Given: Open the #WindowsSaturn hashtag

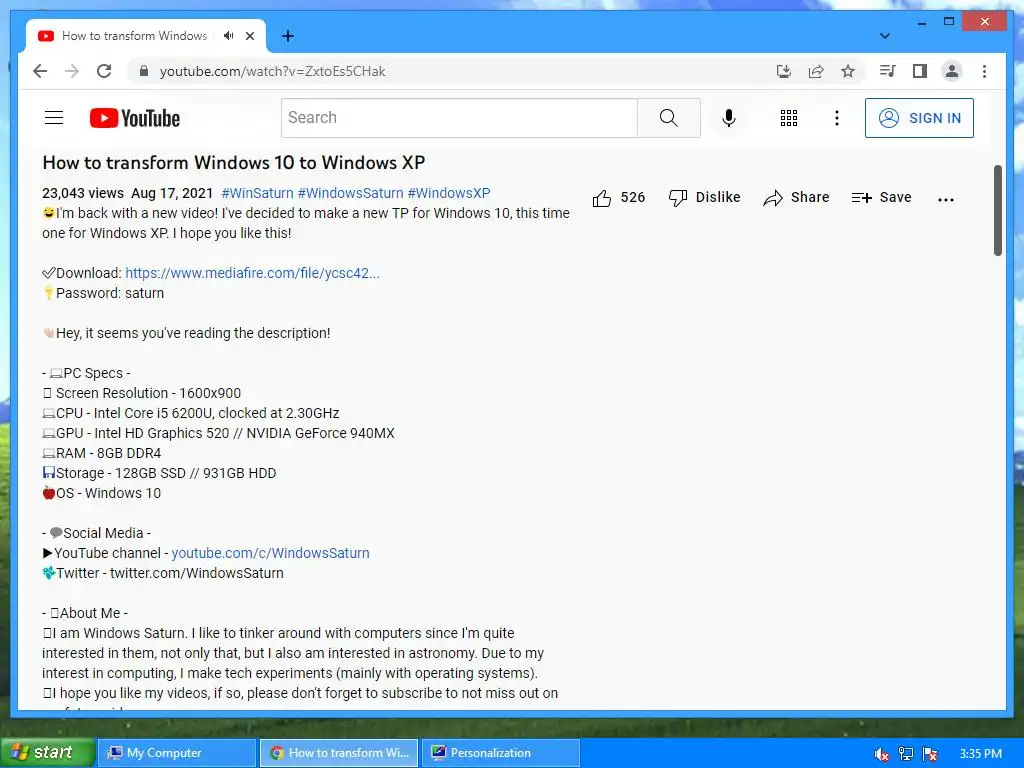Looking at the screenshot, I should pos(350,193).
